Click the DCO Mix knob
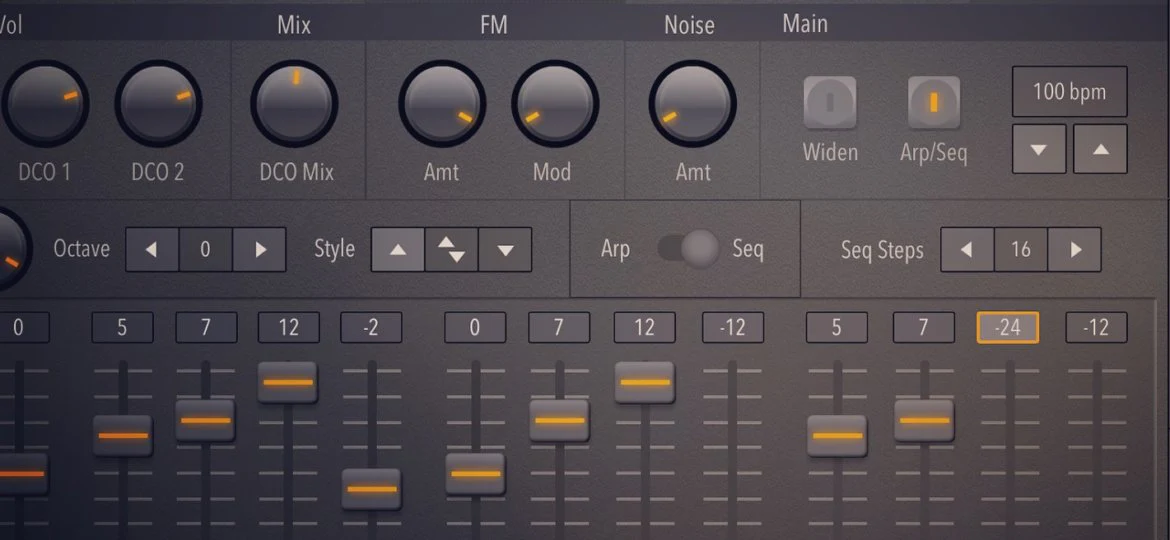Screen dimensions: 1170x540 294,104
